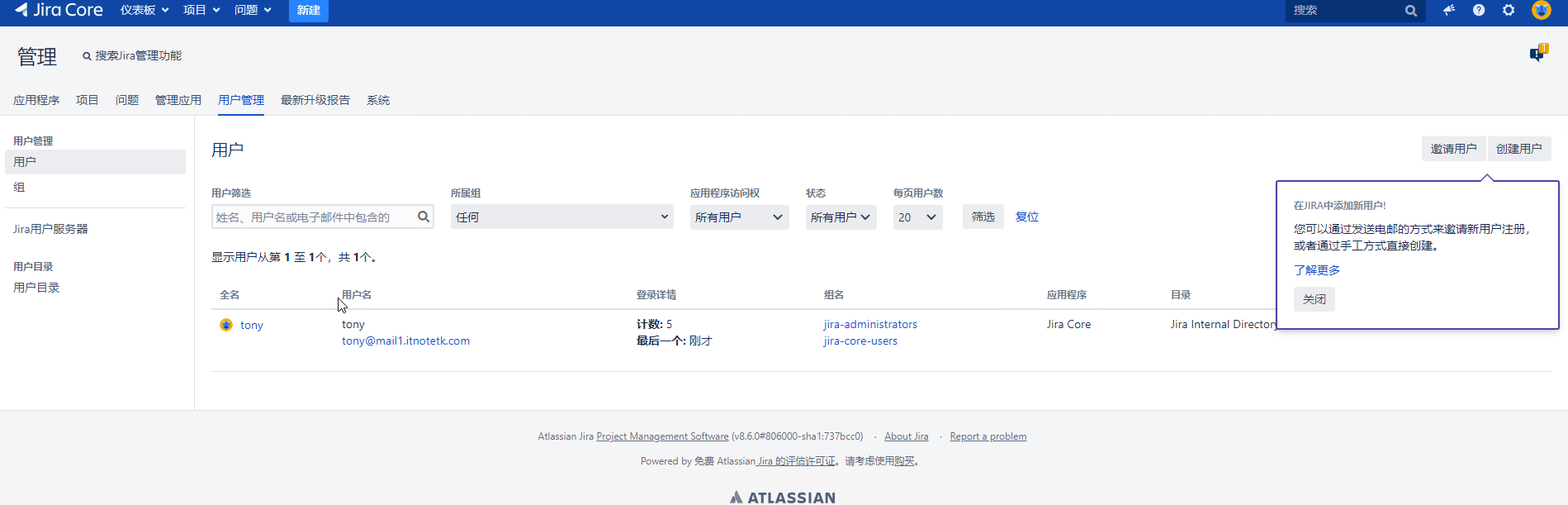Open the administration gear icon
The image size is (1568, 505).
[x=1509, y=10]
